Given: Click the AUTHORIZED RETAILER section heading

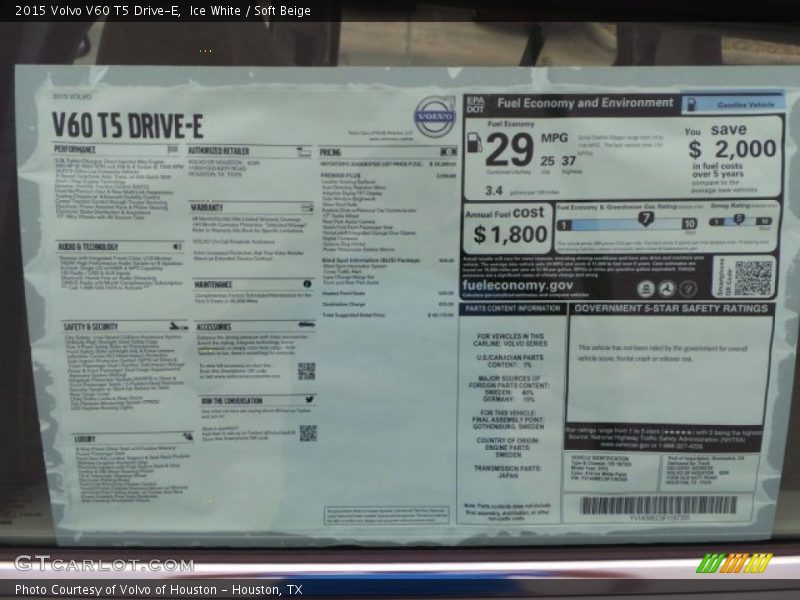Looking at the screenshot, I should (219, 151).
